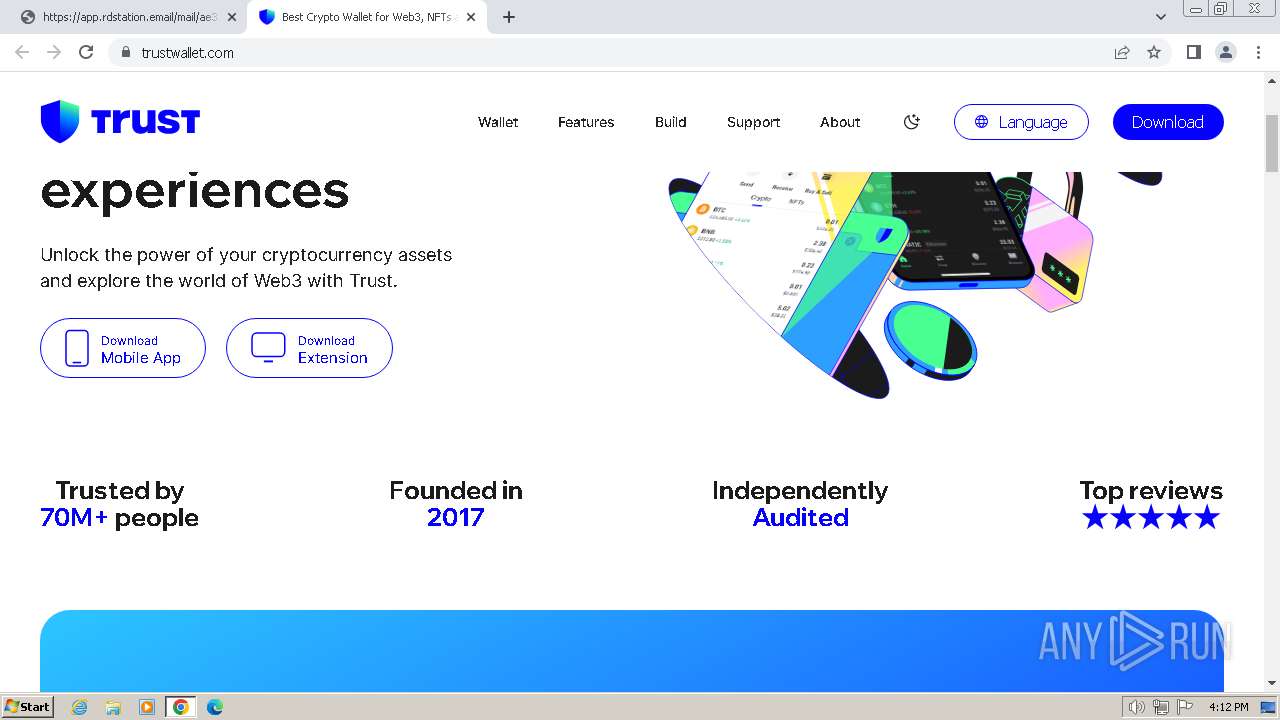Close the Best Crypto Wallet tab

click(x=471, y=17)
